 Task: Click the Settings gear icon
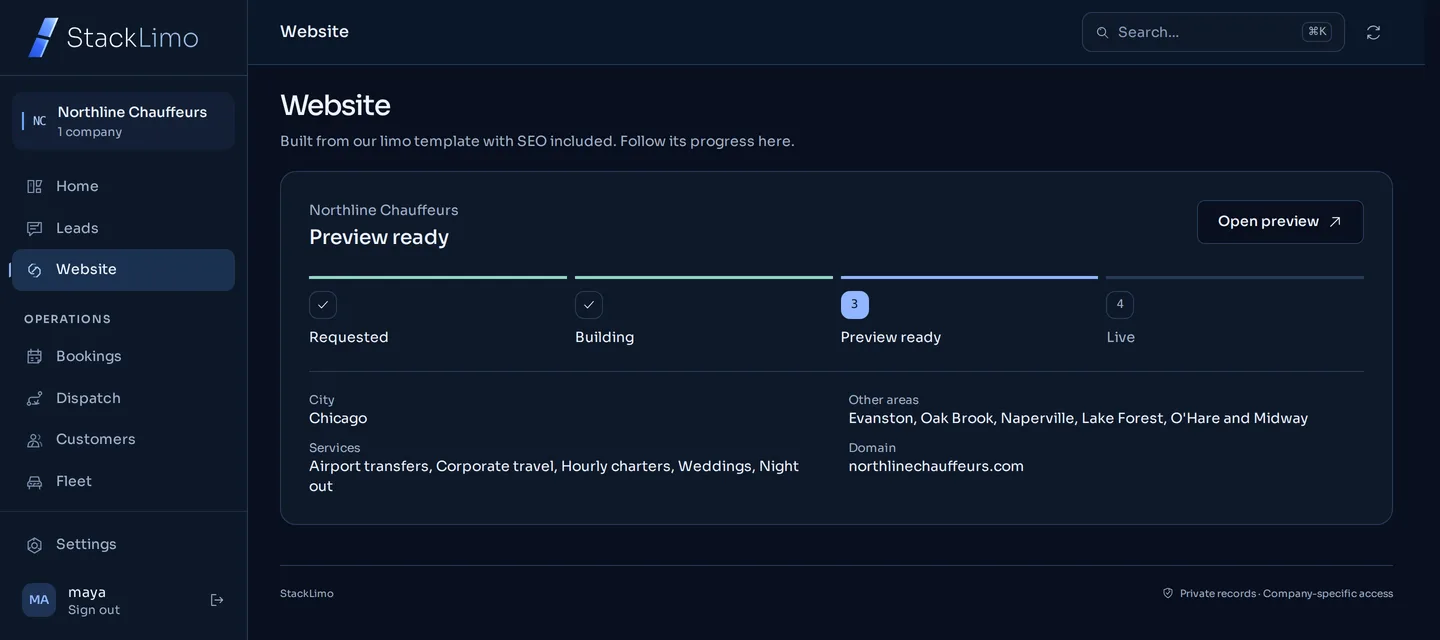coord(35,545)
